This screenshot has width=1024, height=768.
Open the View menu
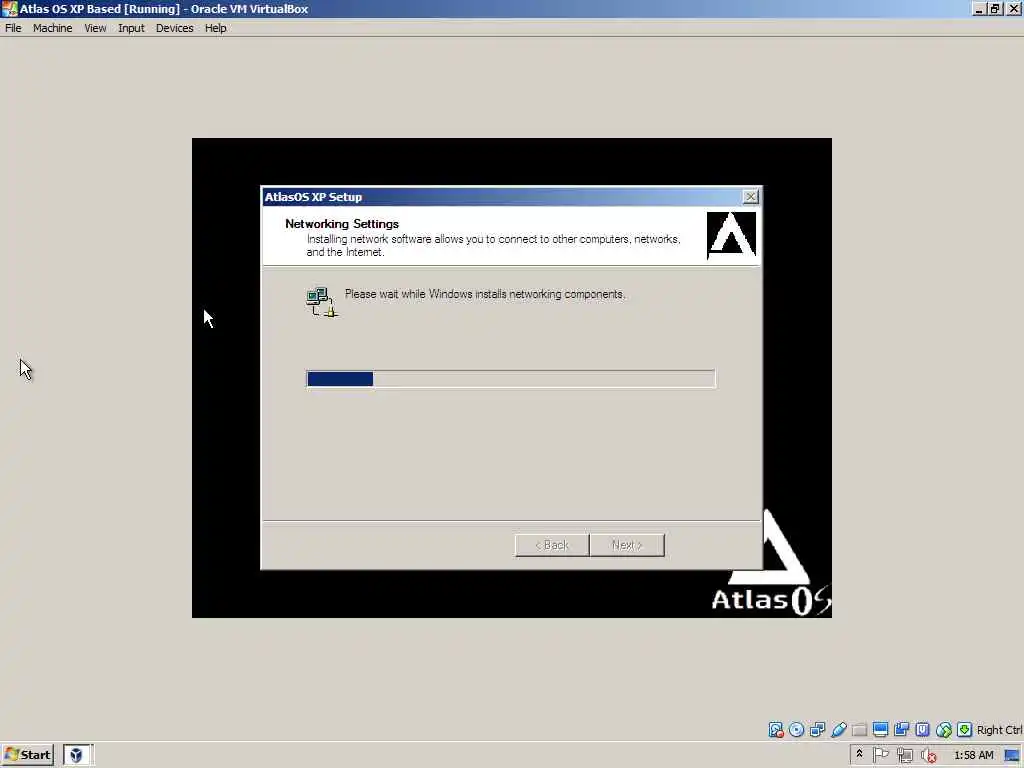95,28
